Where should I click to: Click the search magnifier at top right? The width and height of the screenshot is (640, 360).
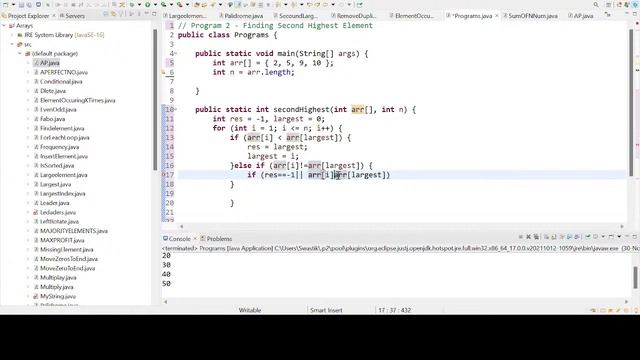tap(596, 4)
